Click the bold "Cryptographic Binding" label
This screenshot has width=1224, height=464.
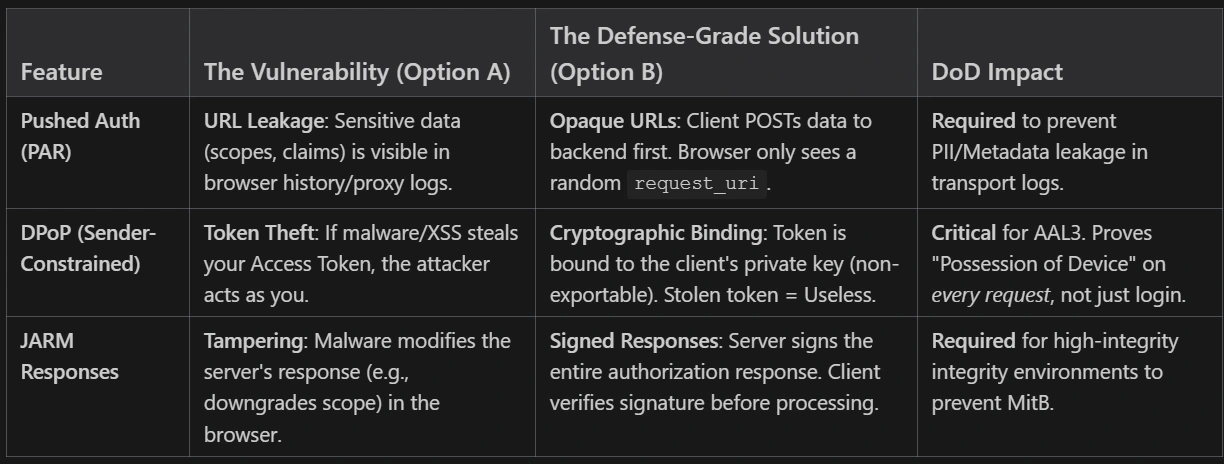point(655,233)
